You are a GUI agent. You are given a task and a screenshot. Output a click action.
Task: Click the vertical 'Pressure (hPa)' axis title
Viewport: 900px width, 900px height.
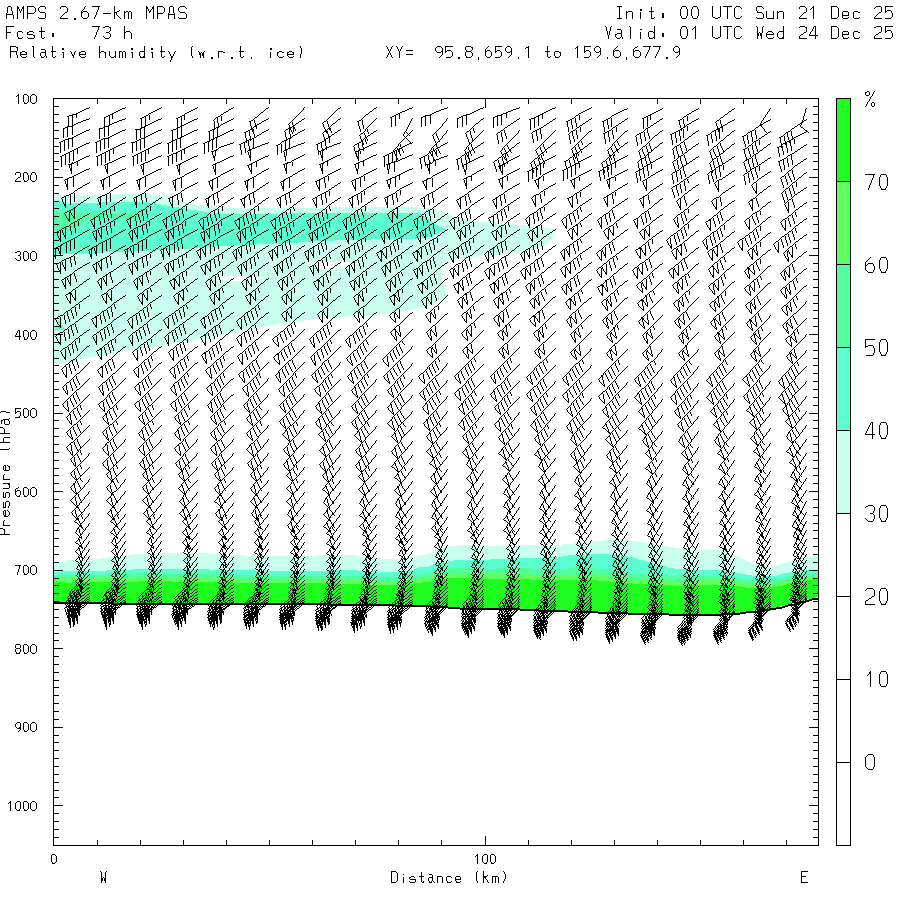click(x=5, y=472)
